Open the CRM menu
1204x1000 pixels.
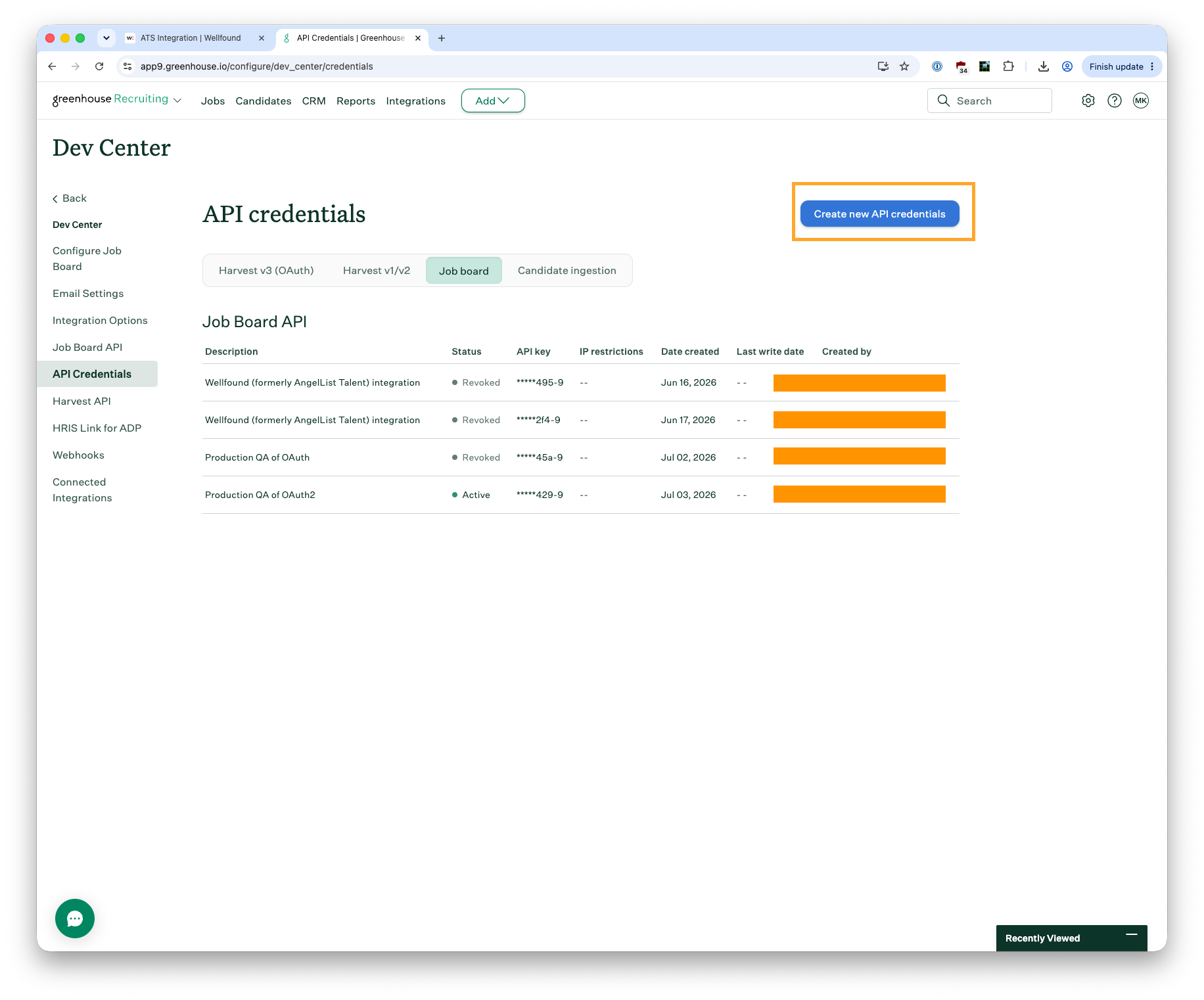click(313, 101)
